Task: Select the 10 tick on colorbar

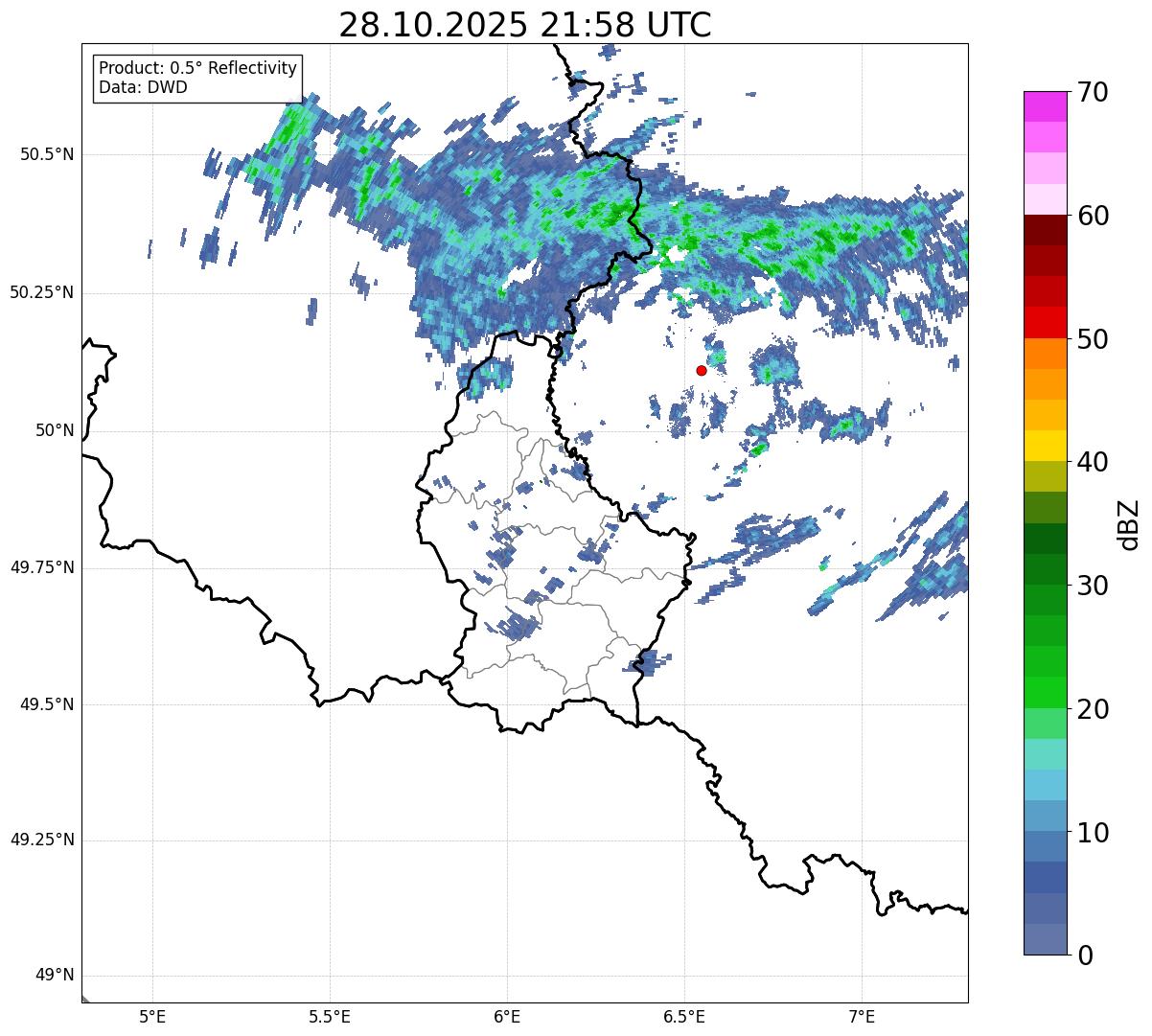Action: [x=1092, y=832]
